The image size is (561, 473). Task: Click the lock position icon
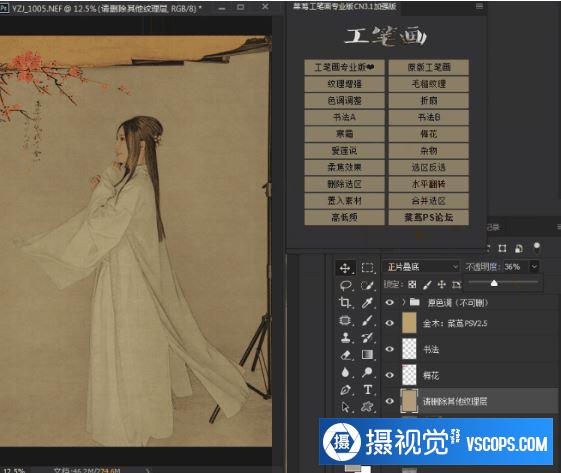[x=442, y=284]
